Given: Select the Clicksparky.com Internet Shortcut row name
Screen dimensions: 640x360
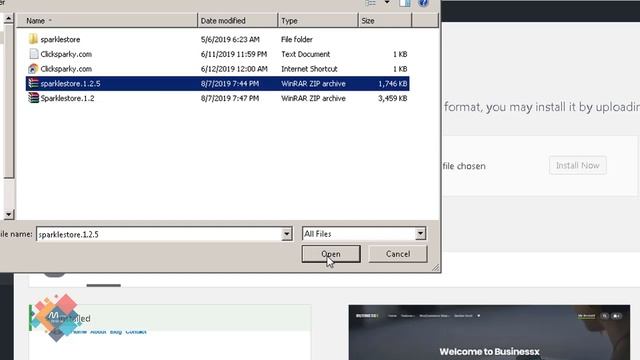Looking at the screenshot, I should point(66,69).
